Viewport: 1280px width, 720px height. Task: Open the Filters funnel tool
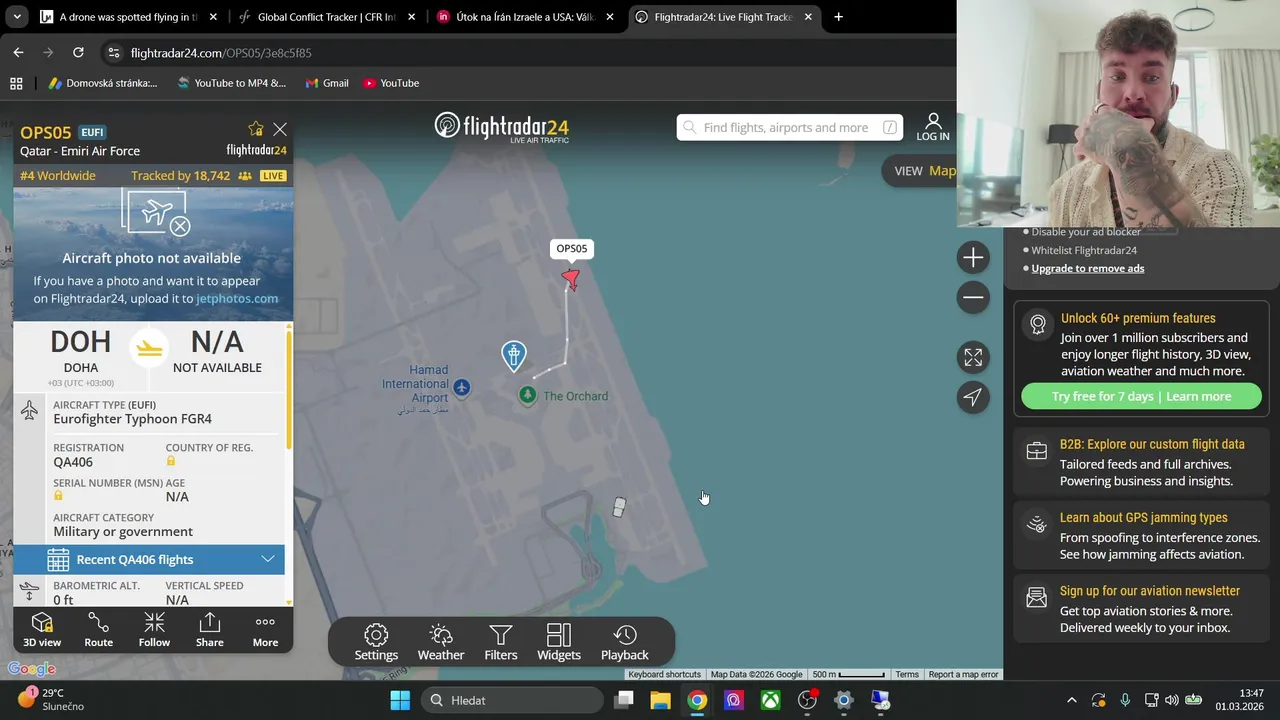coord(501,642)
